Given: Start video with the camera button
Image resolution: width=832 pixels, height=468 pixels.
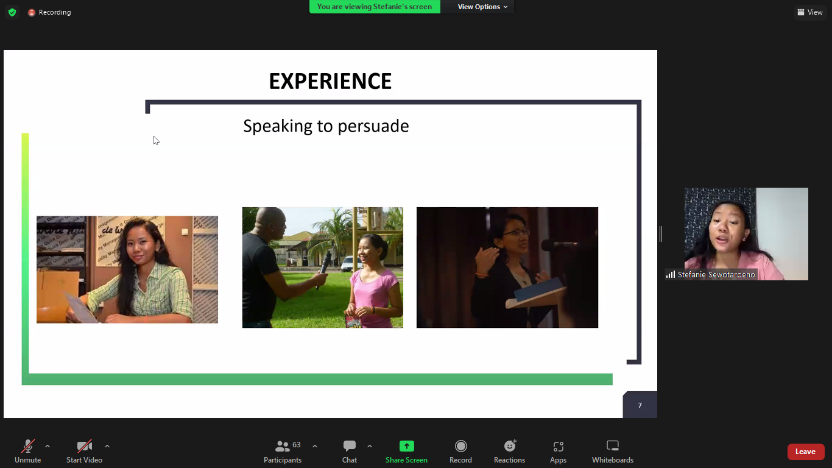Looking at the screenshot, I should [85, 446].
